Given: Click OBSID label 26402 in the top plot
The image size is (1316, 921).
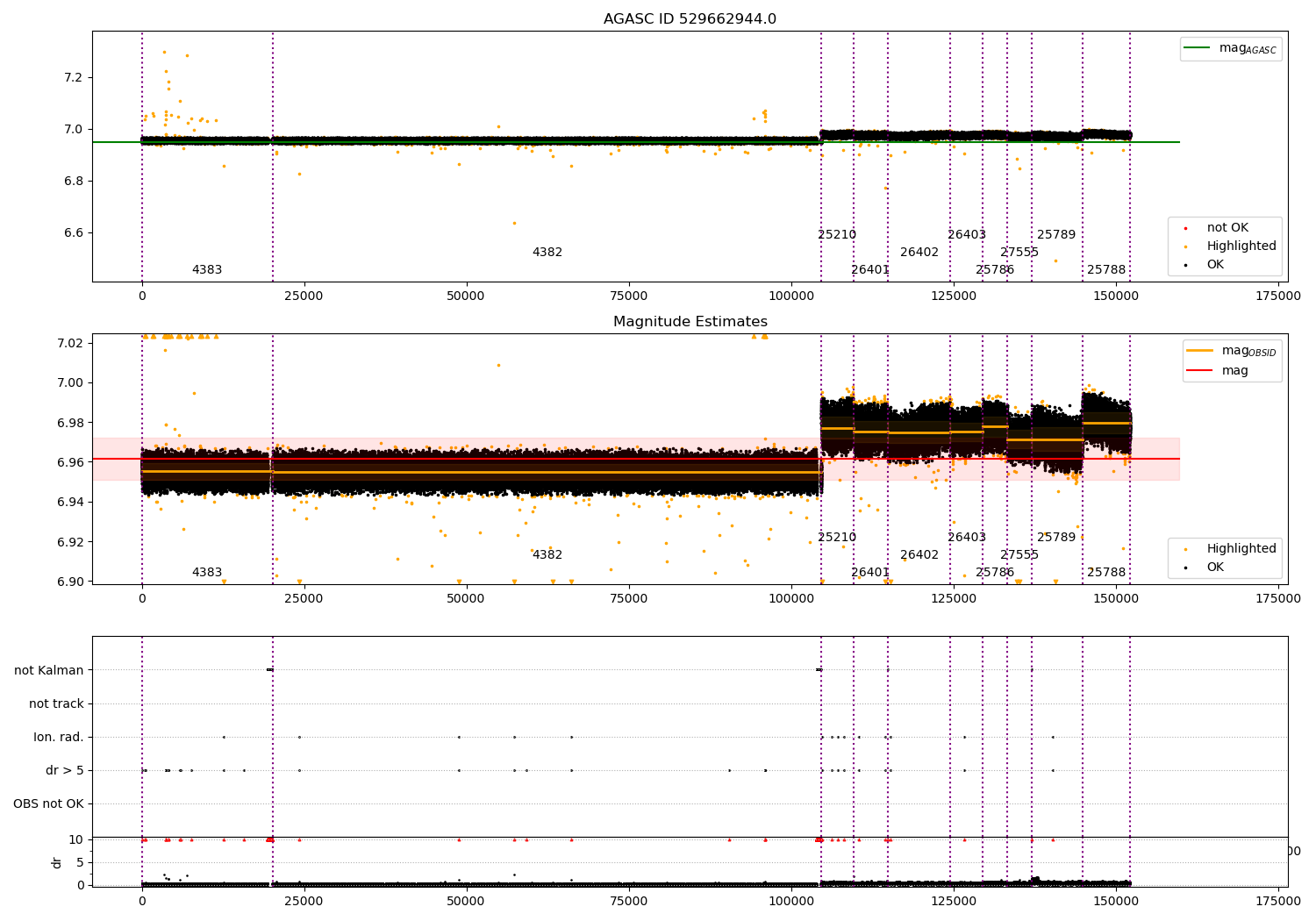Looking at the screenshot, I should [x=919, y=253].
